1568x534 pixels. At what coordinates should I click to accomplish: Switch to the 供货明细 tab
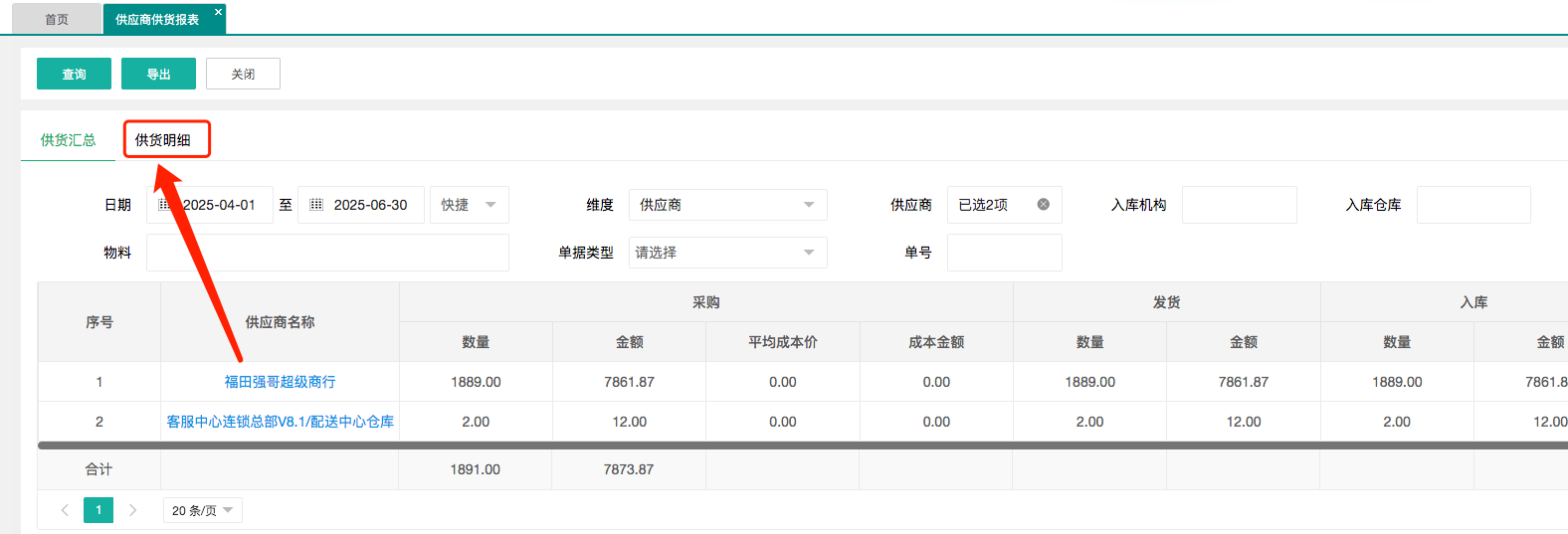click(x=163, y=140)
